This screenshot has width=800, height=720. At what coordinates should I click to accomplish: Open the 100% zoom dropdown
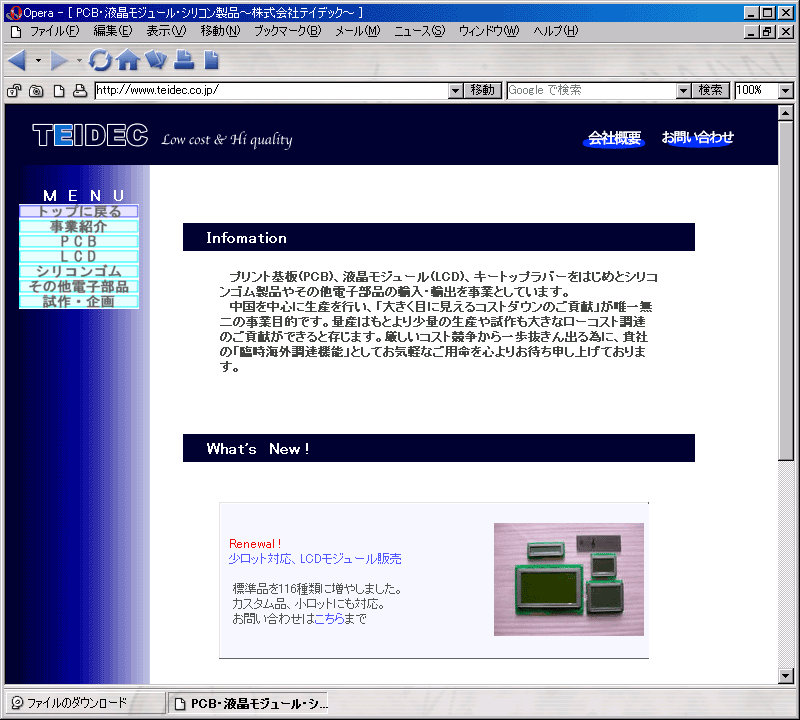click(786, 91)
